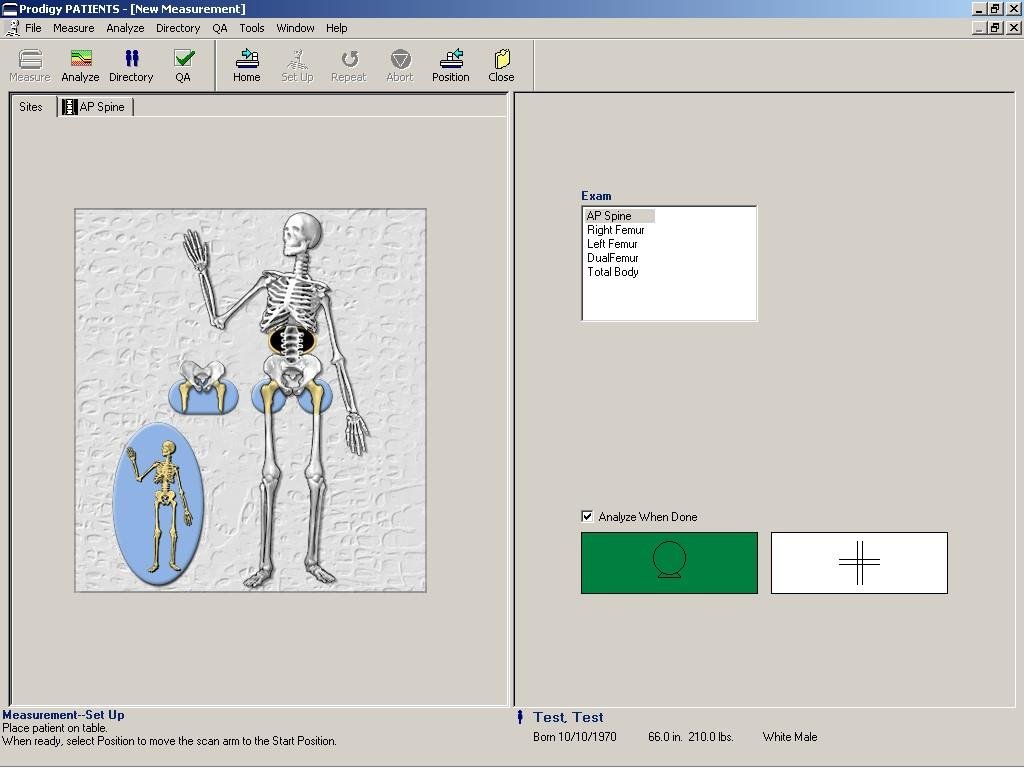This screenshot has width=1024, height=768.
Task: Click patient name Test, Test
Action: pos(568,717)
